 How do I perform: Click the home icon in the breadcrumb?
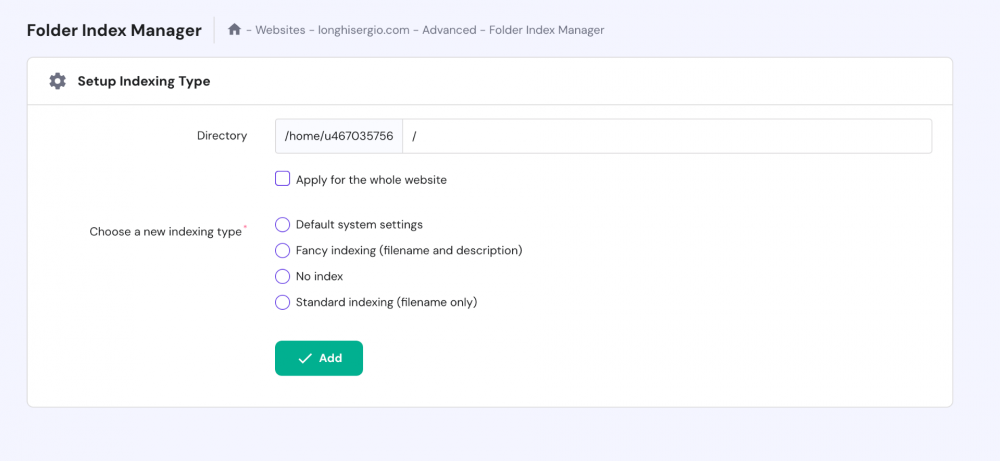235,30
